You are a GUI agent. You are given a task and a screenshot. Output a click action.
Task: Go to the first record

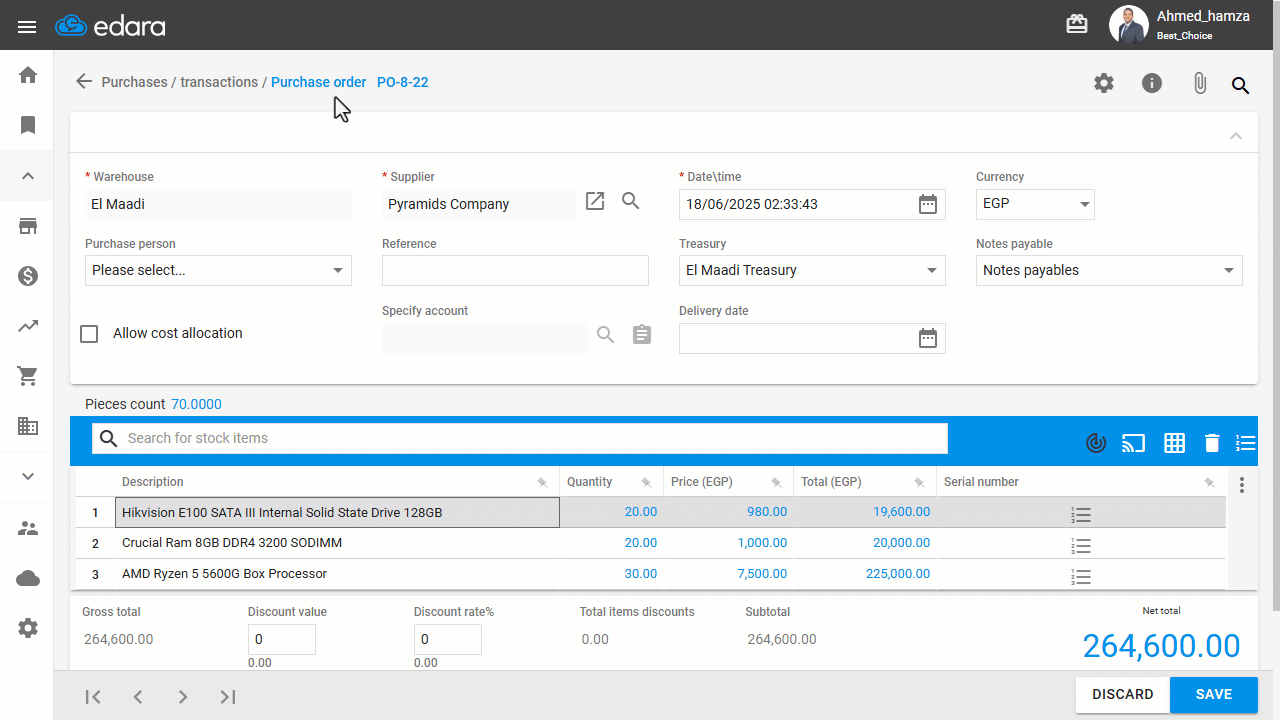[93, 697]
